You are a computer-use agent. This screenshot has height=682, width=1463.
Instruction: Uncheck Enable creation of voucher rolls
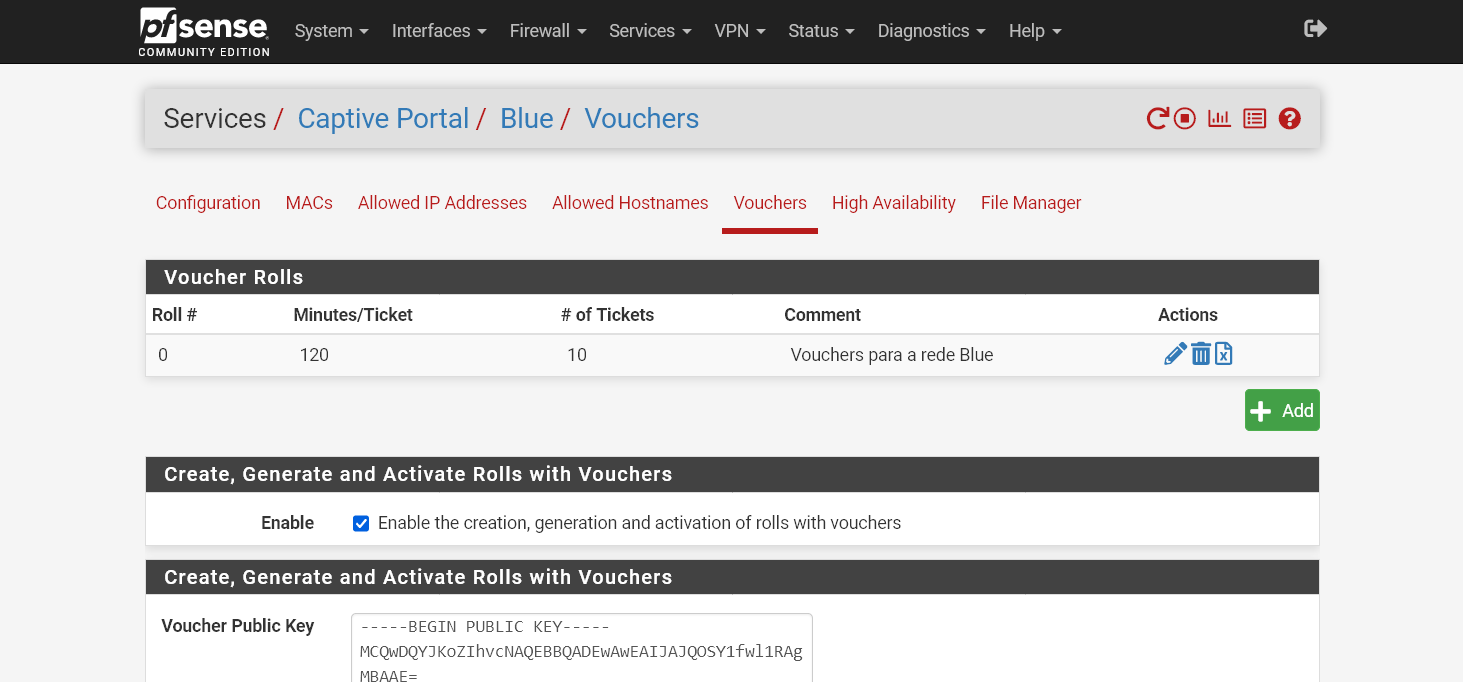coord(360,522)
